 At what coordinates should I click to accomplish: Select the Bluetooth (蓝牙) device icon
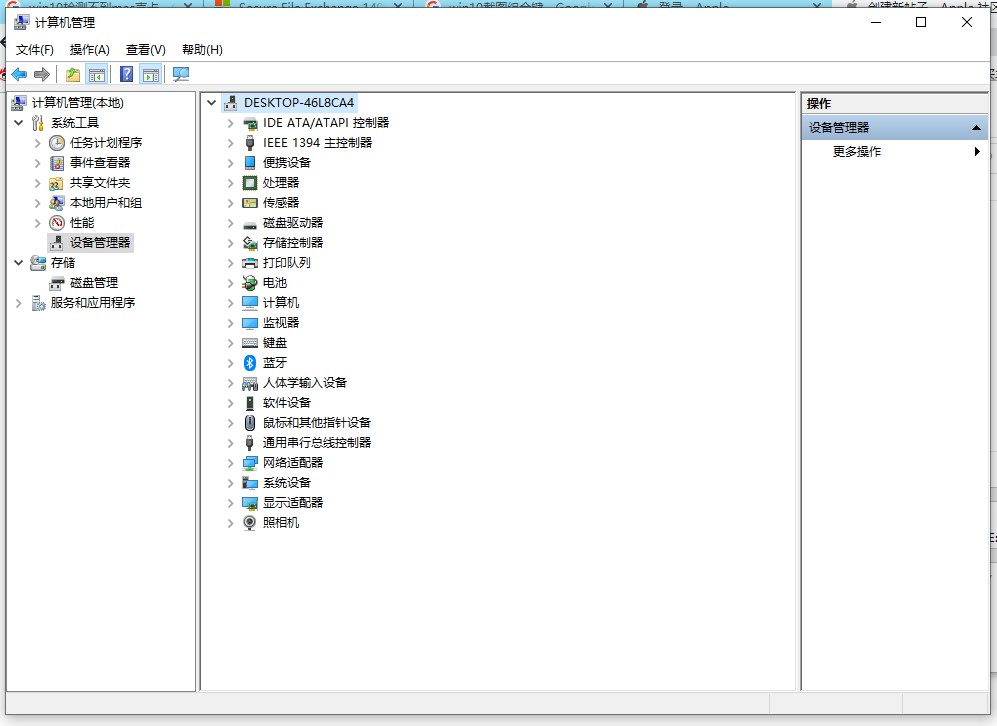click(x=250, y=362)
